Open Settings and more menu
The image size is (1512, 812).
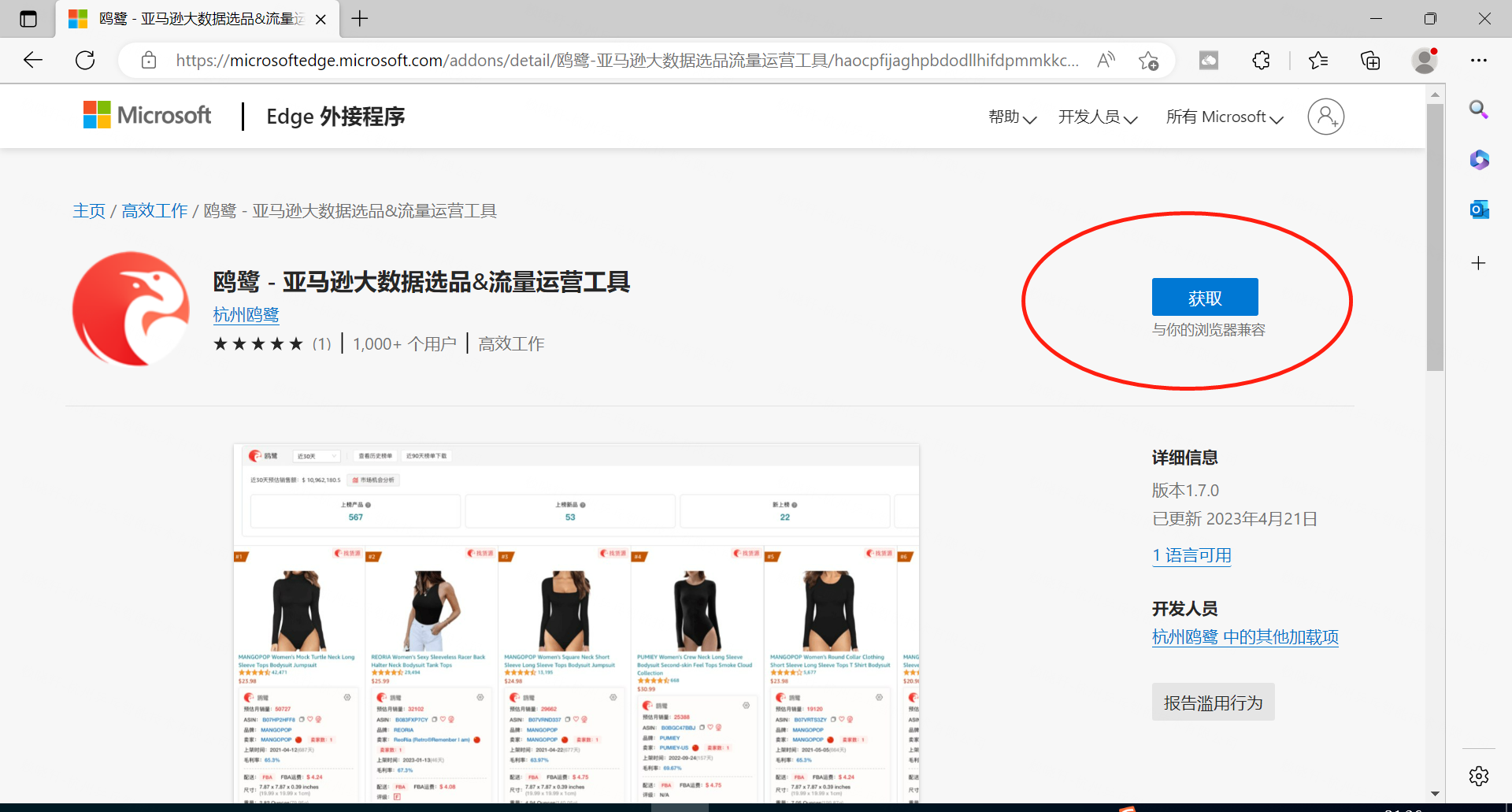pos(1479,60)
